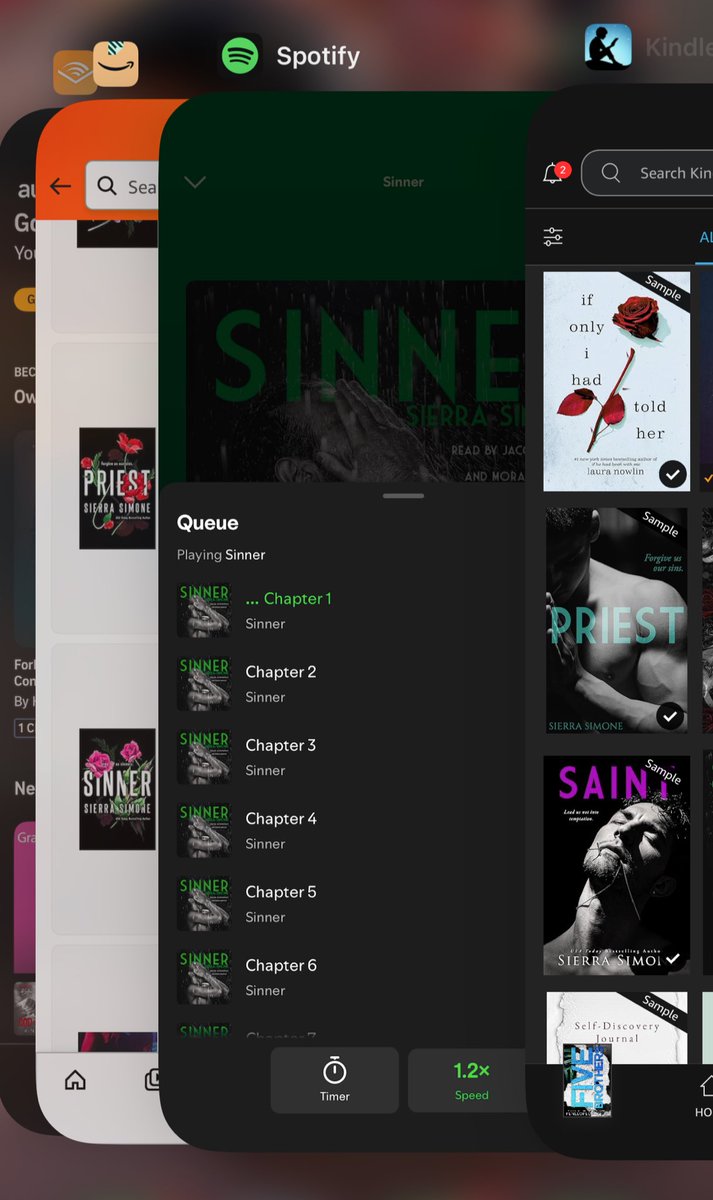This screenshot has height=1200, width=713.
Task: Tap the Amazon search box
Action: point(122,186)
